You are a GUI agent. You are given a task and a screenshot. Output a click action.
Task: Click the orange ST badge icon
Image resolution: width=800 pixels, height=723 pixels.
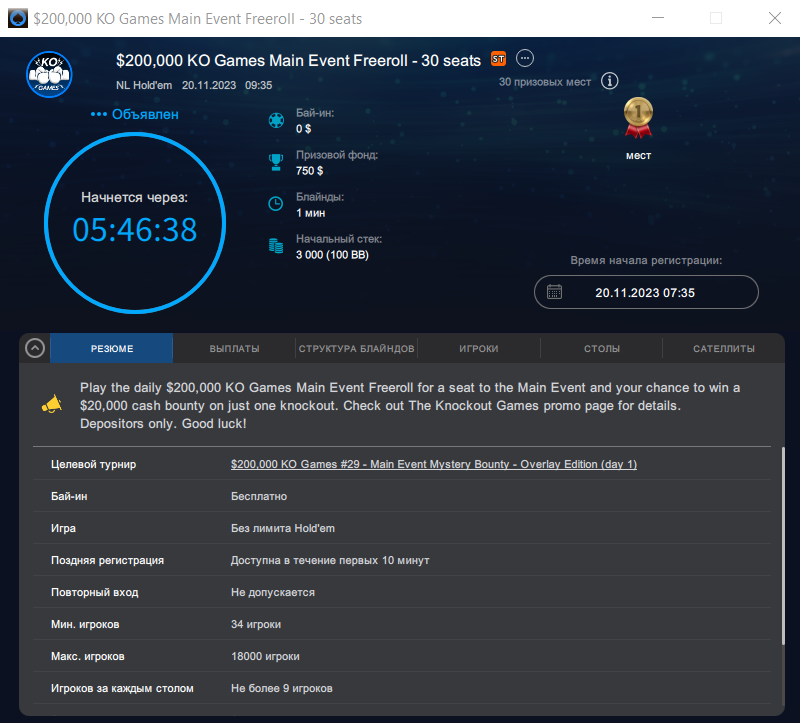point(499,60)
